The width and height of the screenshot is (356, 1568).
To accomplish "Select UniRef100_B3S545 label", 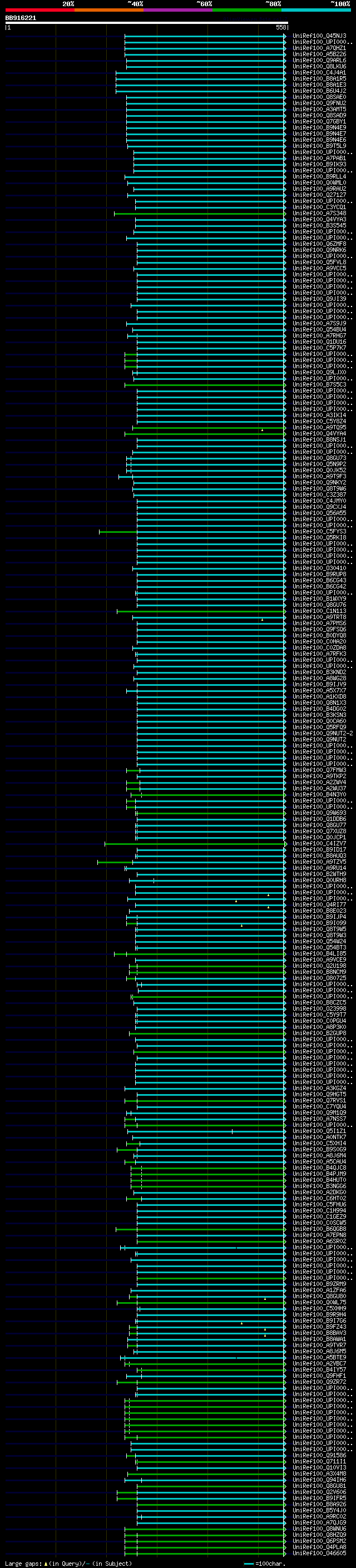I will (319, 225).
